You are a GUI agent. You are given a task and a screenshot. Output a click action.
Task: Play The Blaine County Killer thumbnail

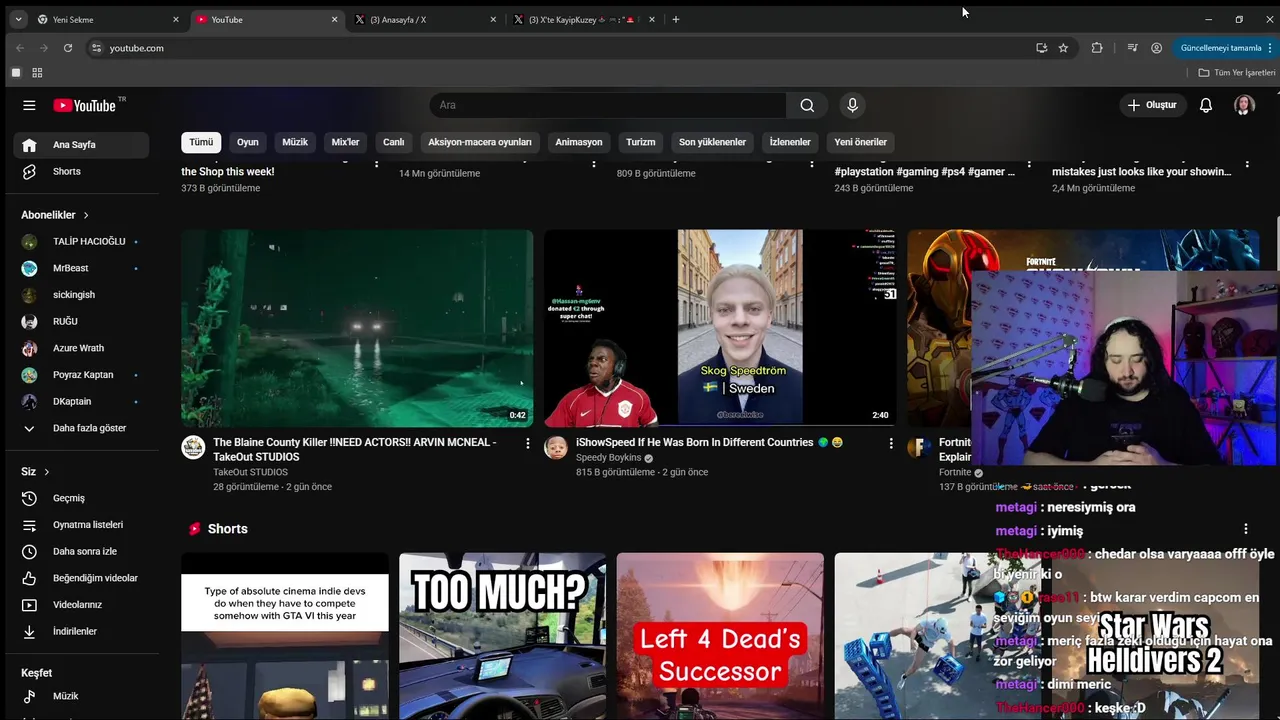[357, 328]
